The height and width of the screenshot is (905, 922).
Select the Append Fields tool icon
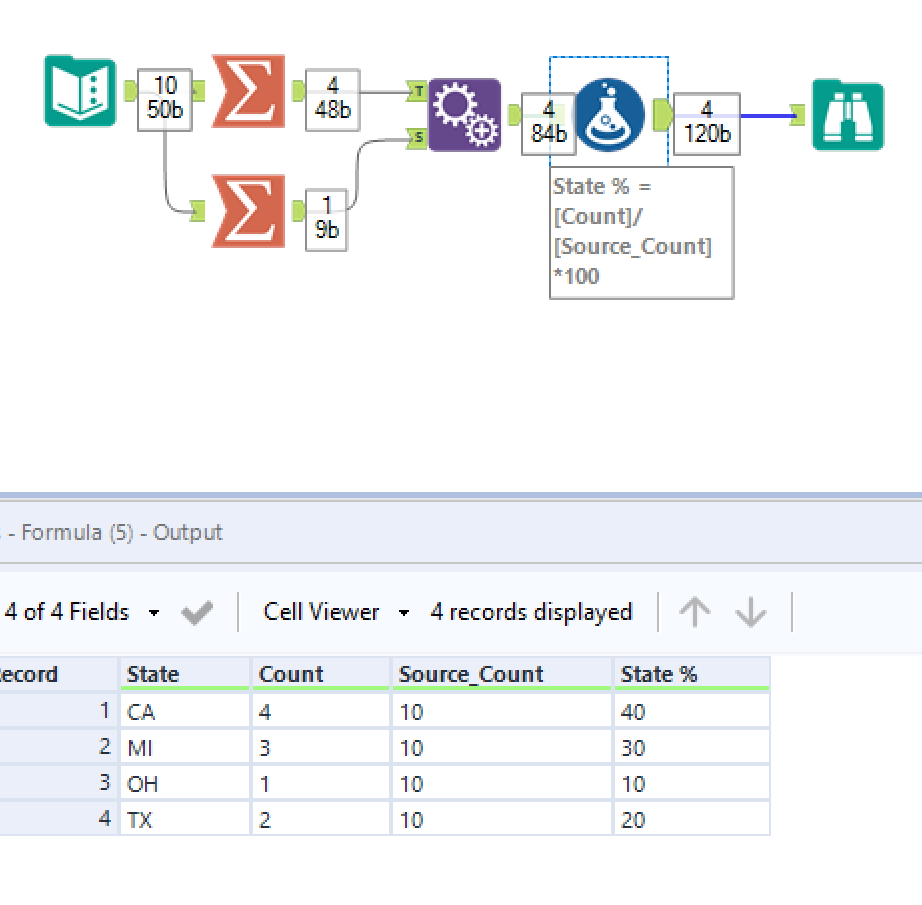464,115
